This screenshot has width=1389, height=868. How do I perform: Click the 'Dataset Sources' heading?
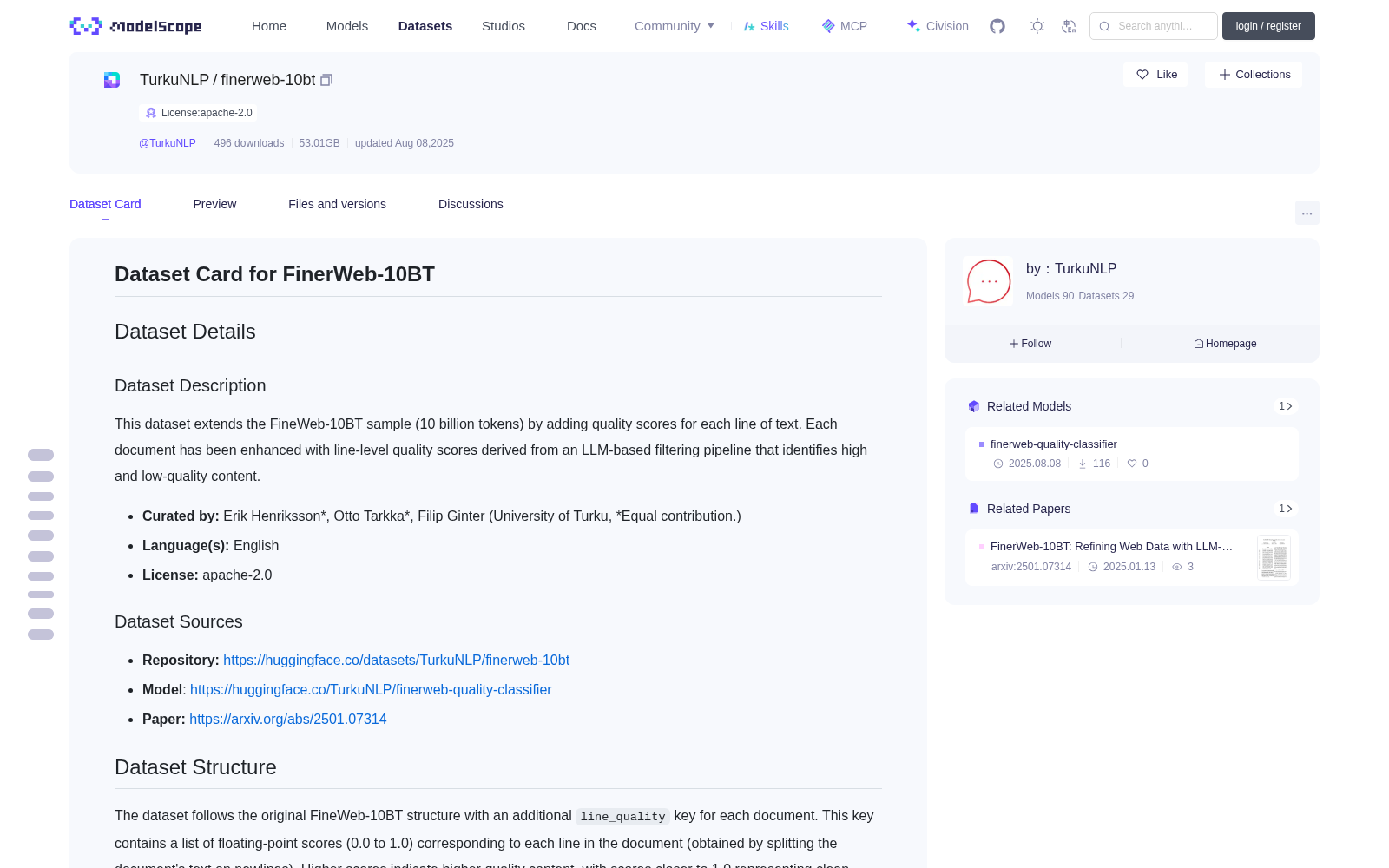[x=179, y=621]
